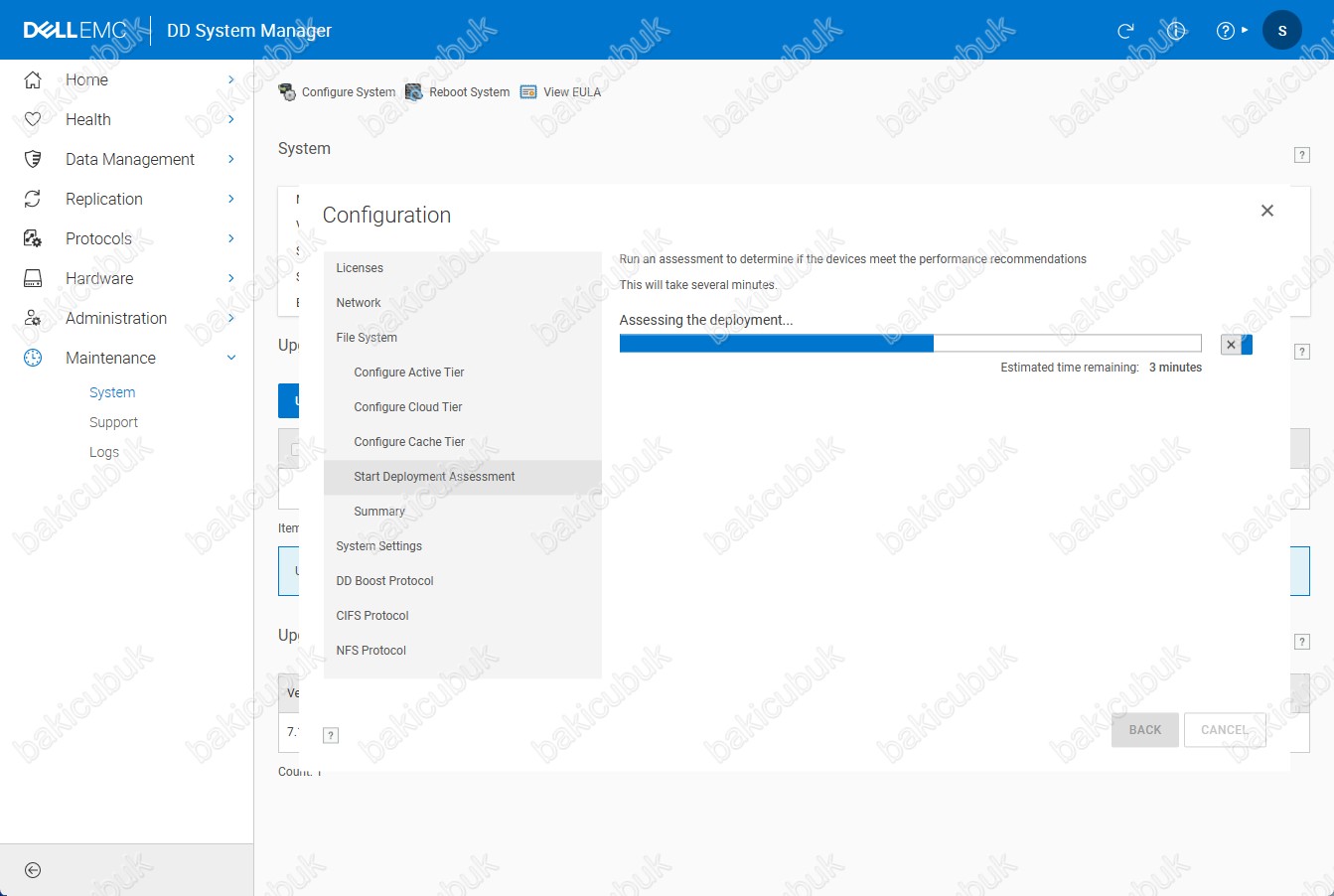Select Start Deployment Assessment step

(x=463, y=477)
